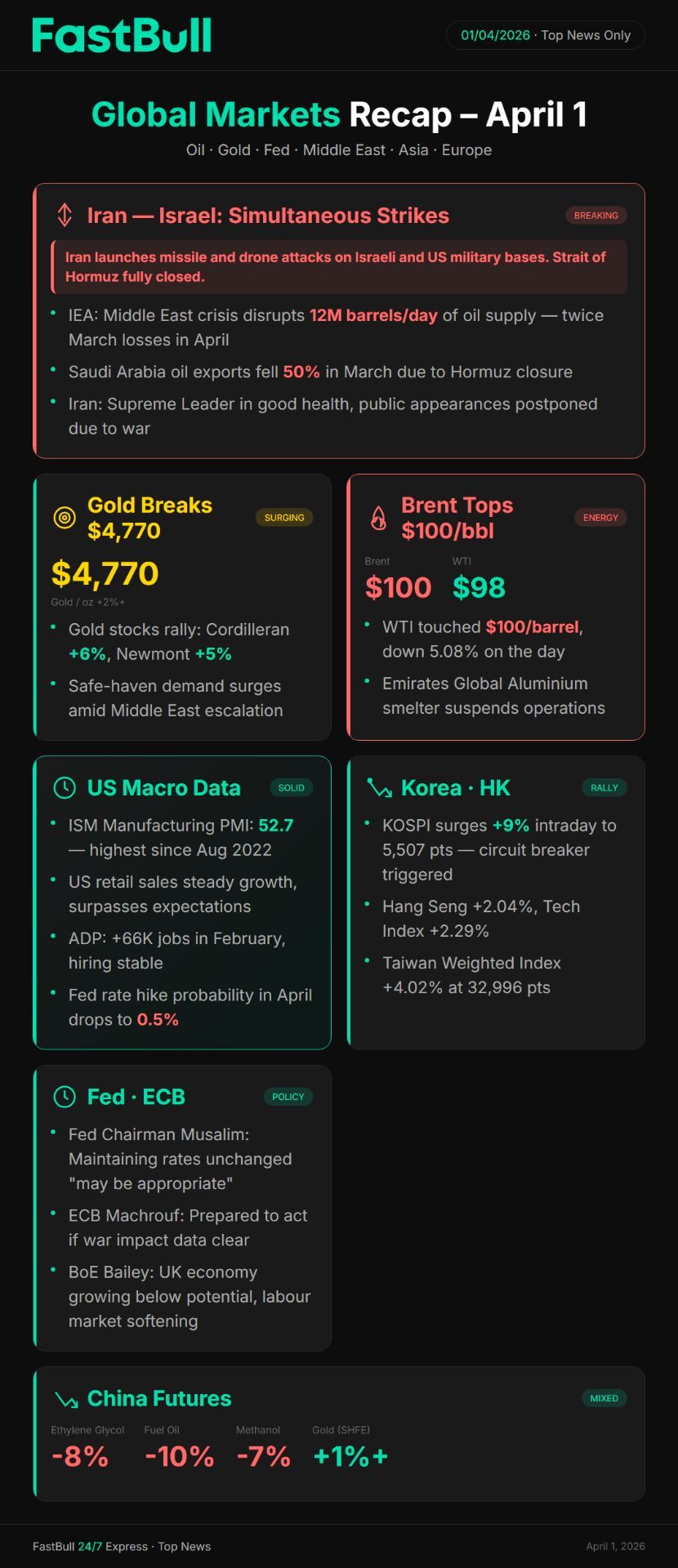Click the Fuel Oil -10% figure
Image resolution: width=678 pixels, height=1568 pixels.
179,1456
